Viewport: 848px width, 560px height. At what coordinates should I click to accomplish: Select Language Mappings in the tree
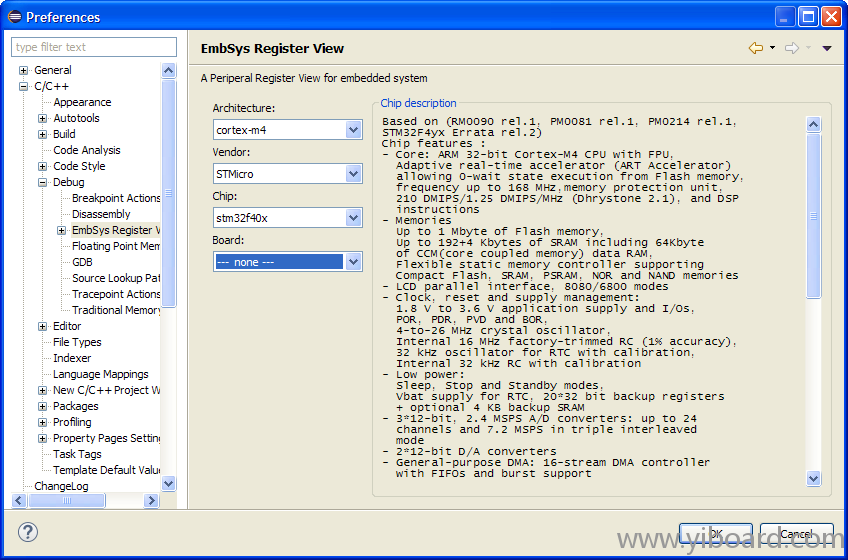(x=100, y=374)
